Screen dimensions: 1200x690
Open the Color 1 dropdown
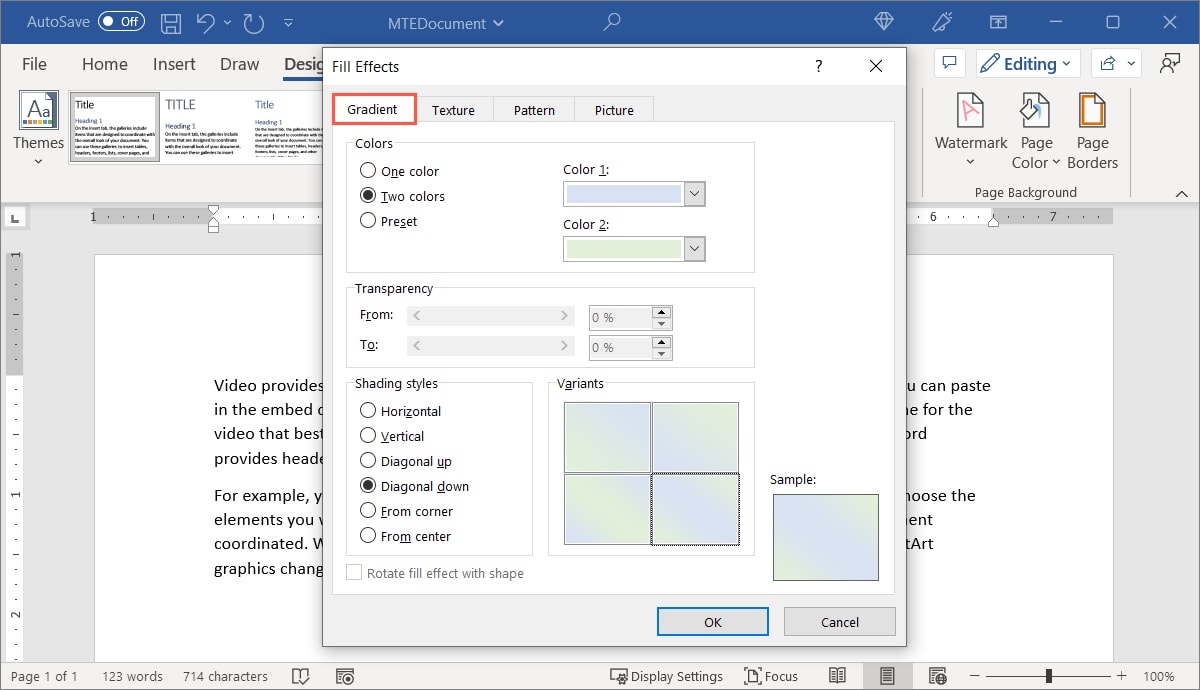click(x=694, y=193)
